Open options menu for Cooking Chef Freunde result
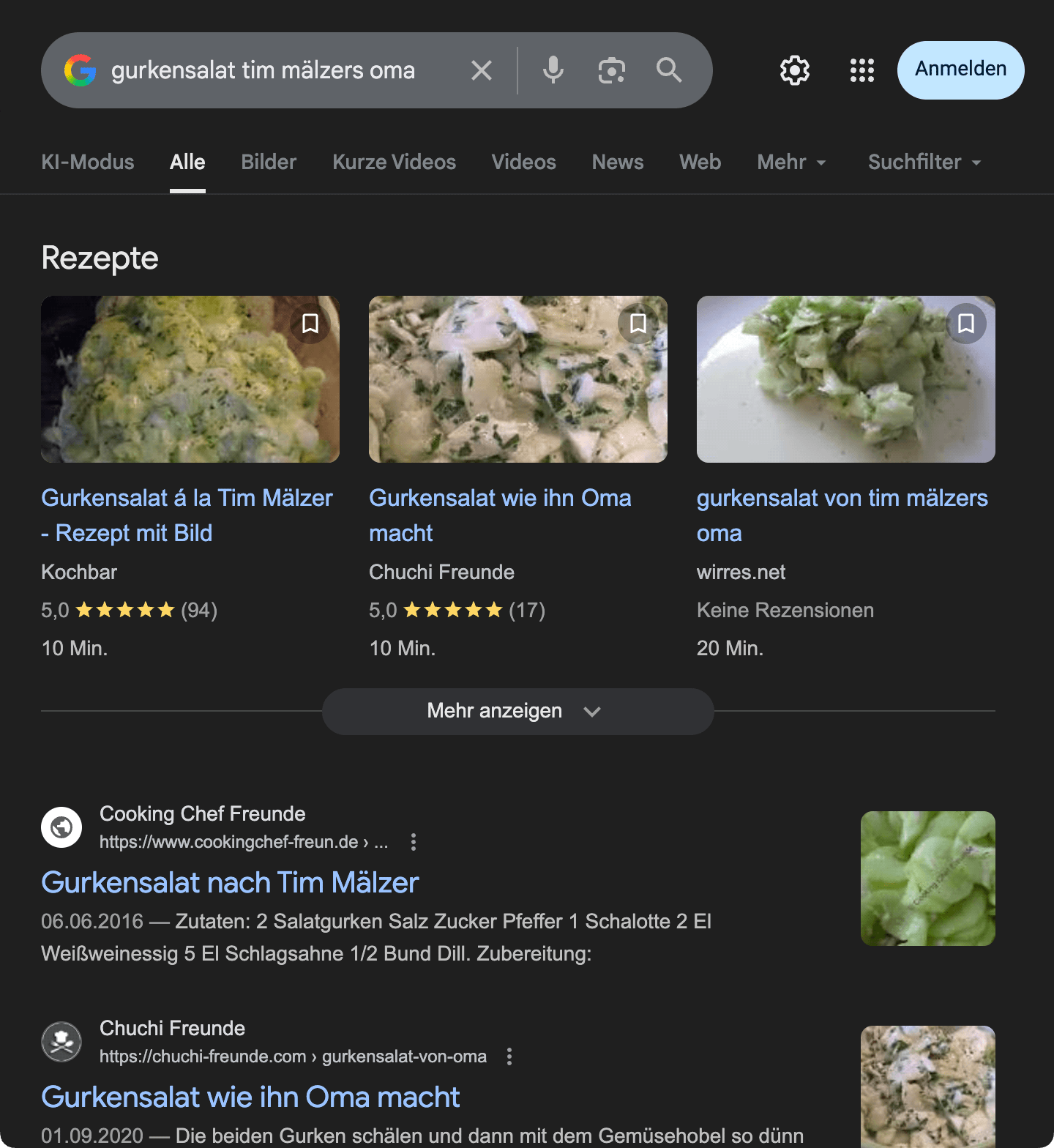Screen dimensions: 1054x1148 click(414, 842)
